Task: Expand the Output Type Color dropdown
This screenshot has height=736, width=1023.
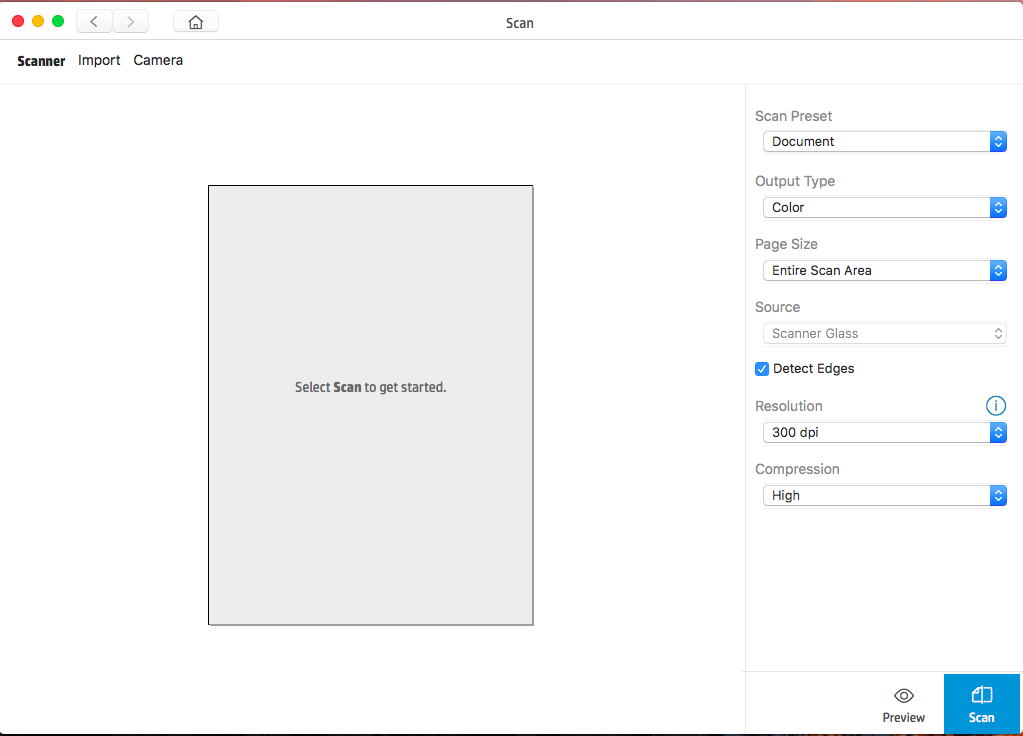Action: click(x=884, y=208)
